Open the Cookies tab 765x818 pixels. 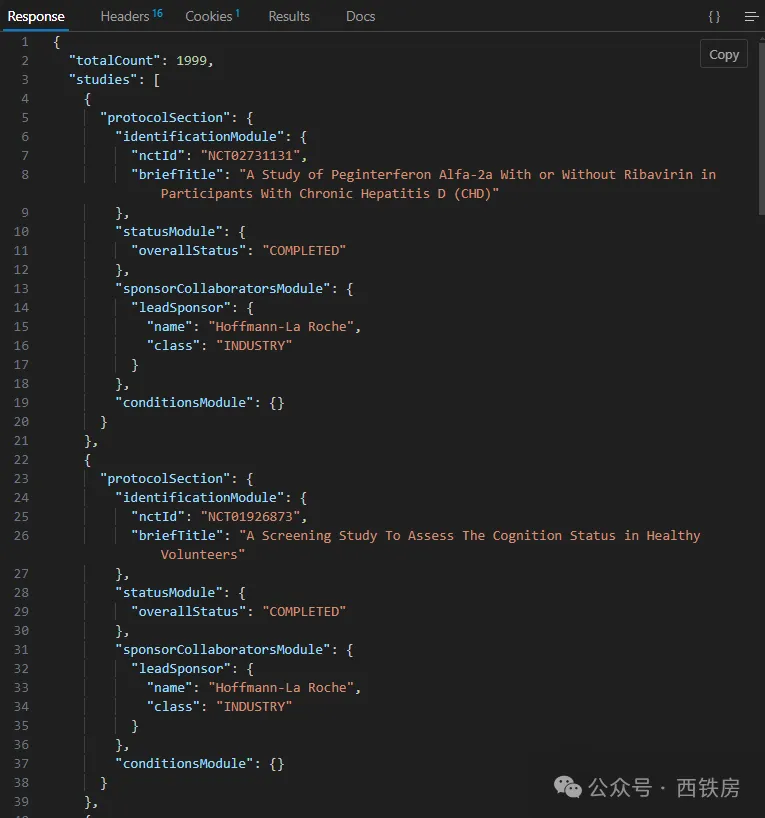tap(211, 16)
